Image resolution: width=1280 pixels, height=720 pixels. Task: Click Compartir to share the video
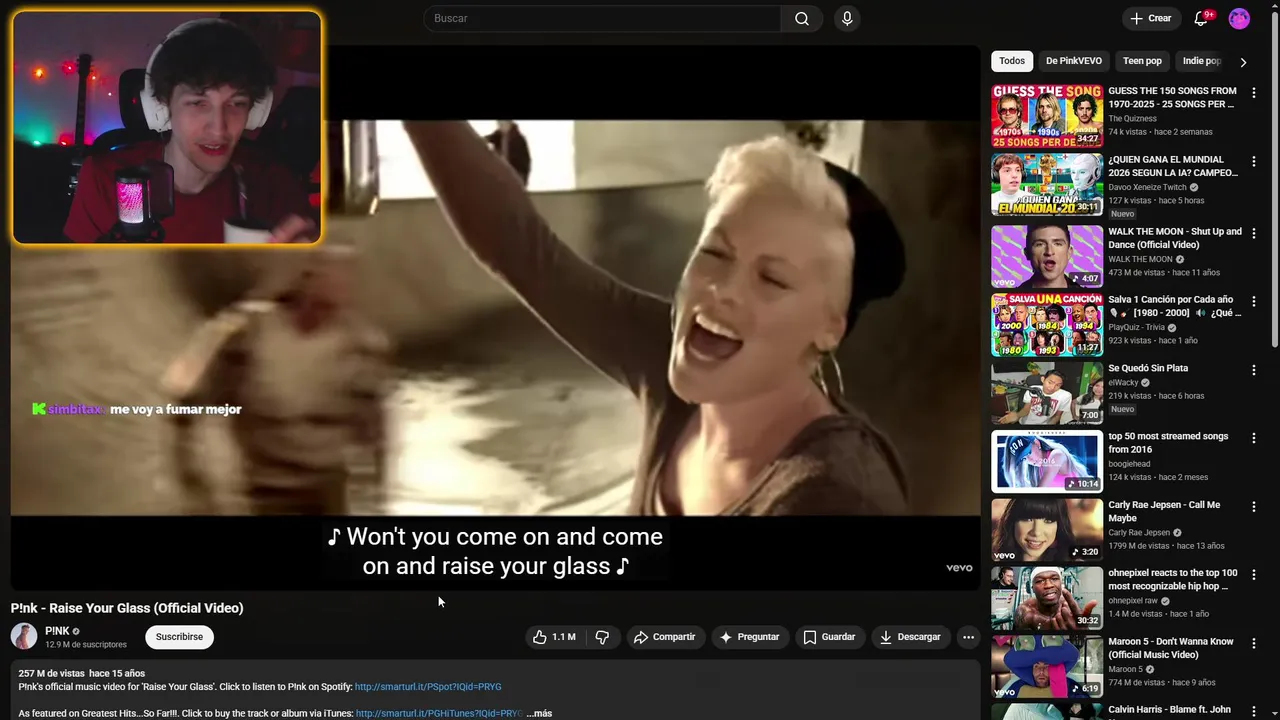666,637
